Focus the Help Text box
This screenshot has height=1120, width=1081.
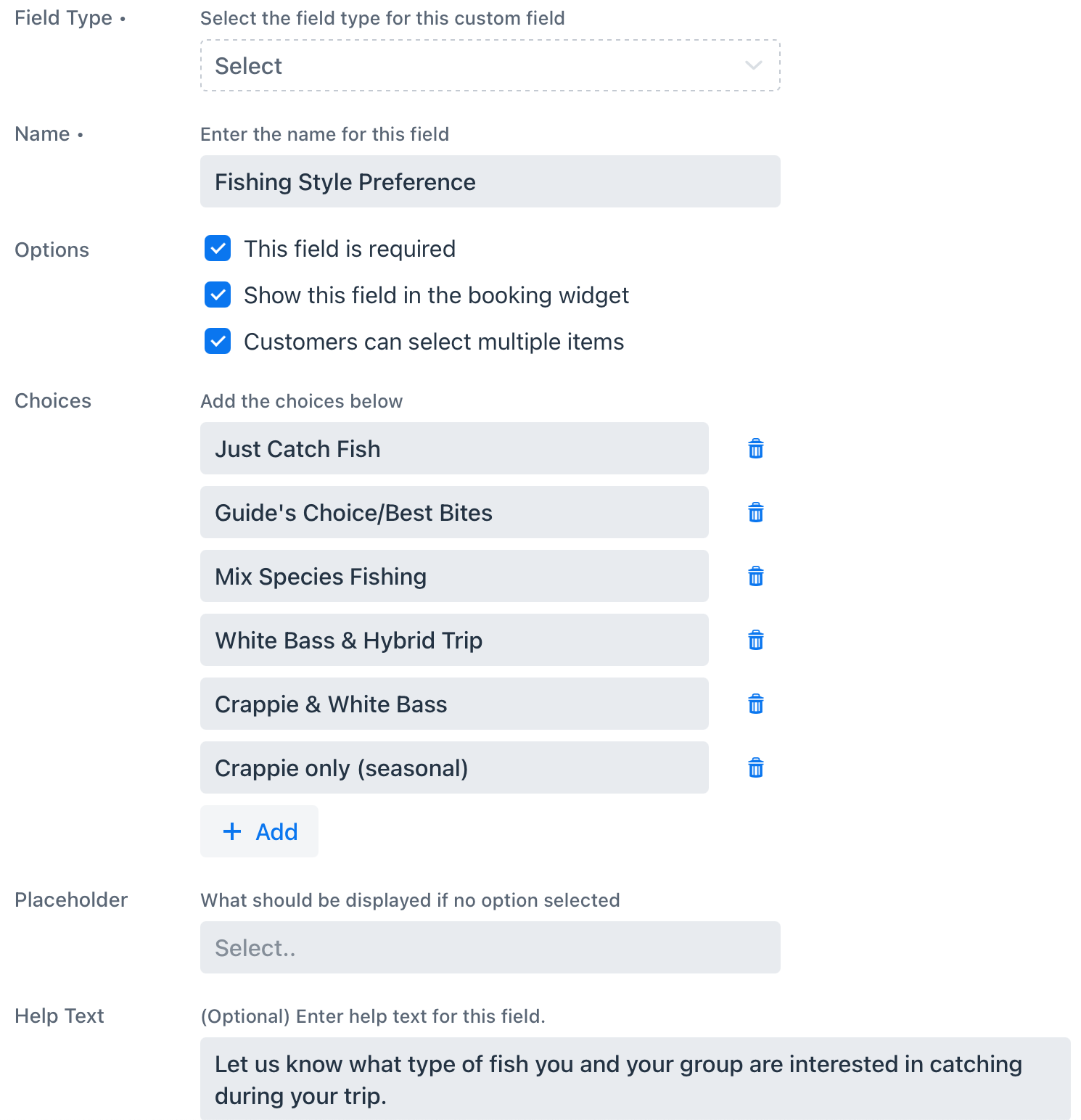pos(636,1079)
